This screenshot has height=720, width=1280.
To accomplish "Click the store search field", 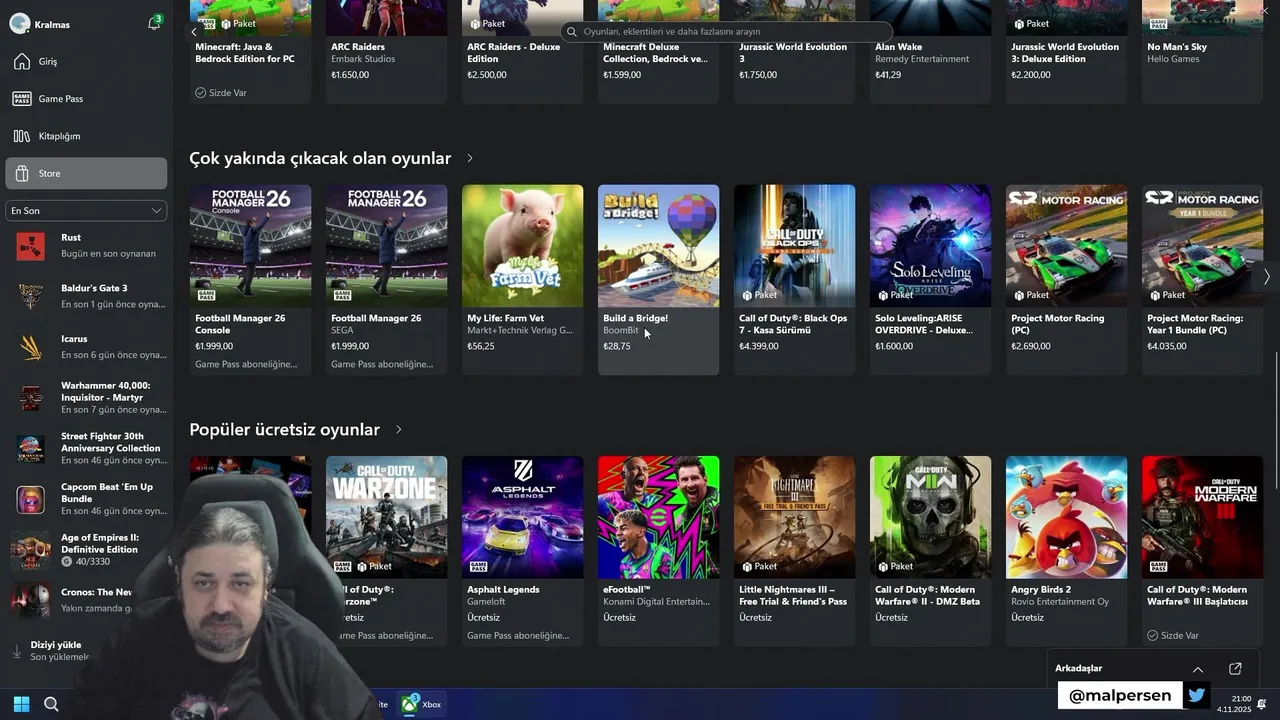I will 727,32.
